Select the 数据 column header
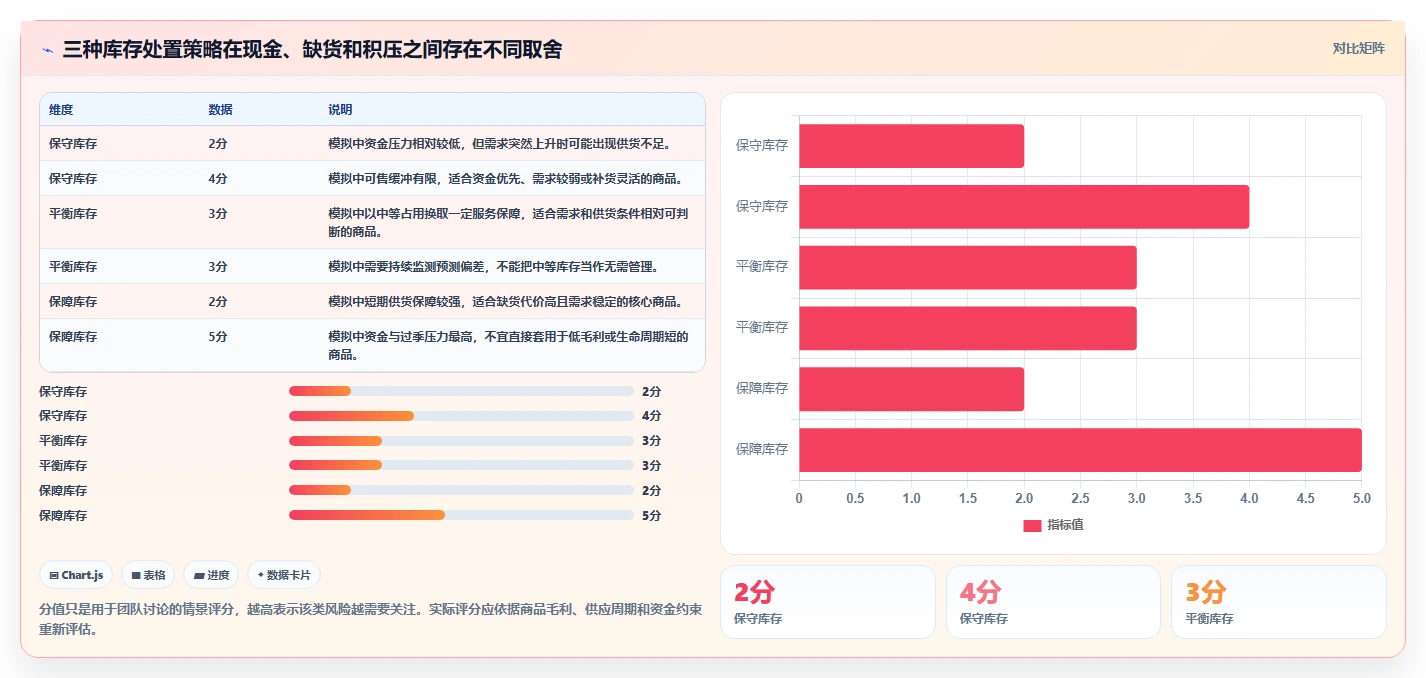1426x678 pixels. click(x=220, y=110)
